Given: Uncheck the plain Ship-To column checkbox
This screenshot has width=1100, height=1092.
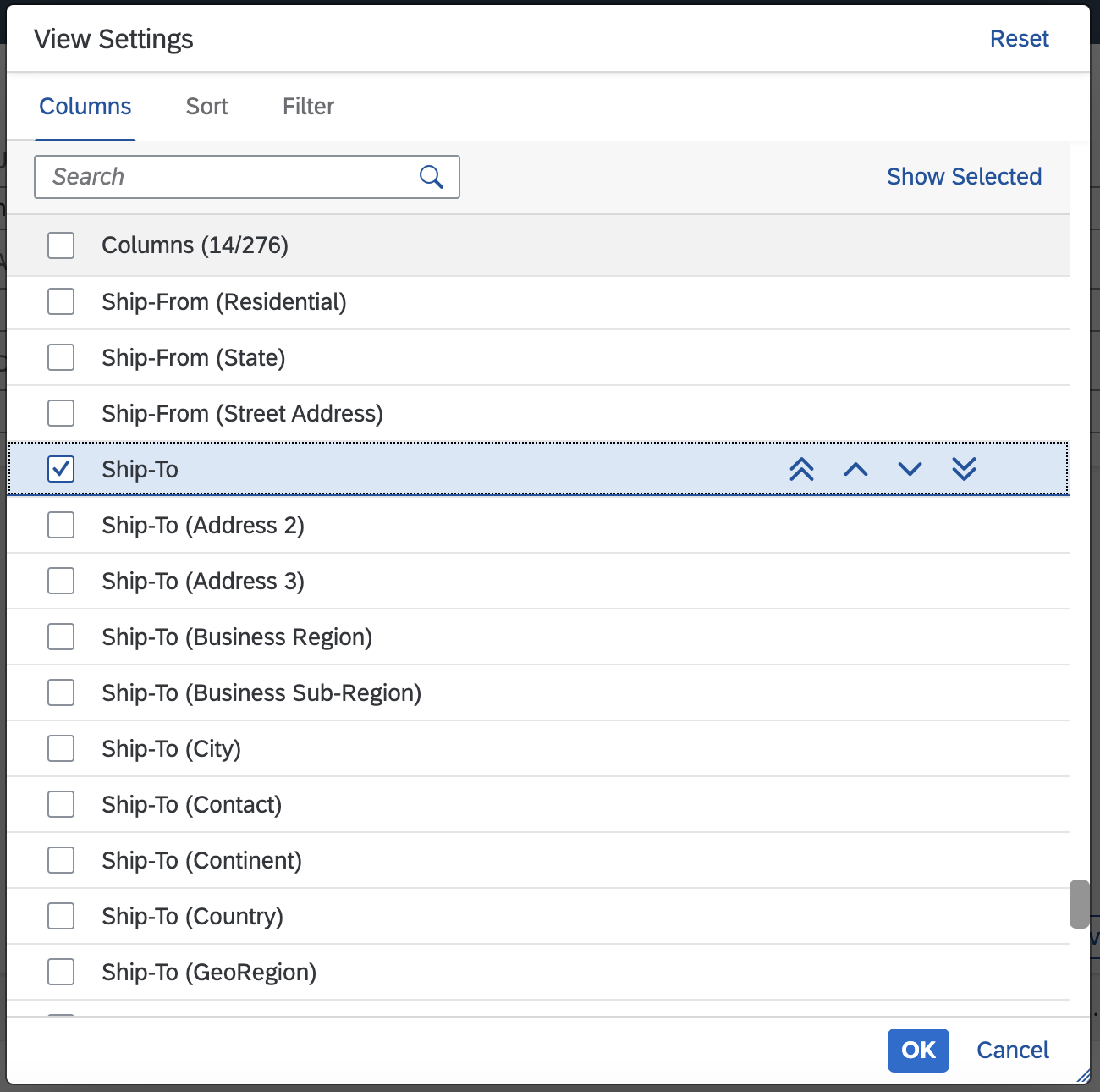Looking at the screenshot, I should tap(61, 469).
